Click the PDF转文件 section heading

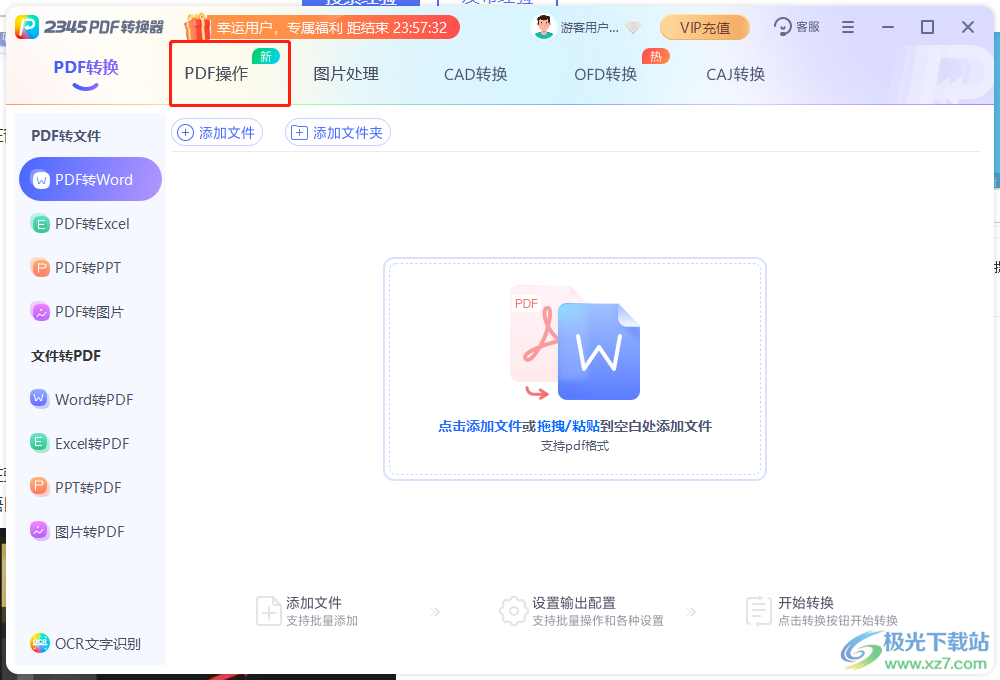pos(66,136)
